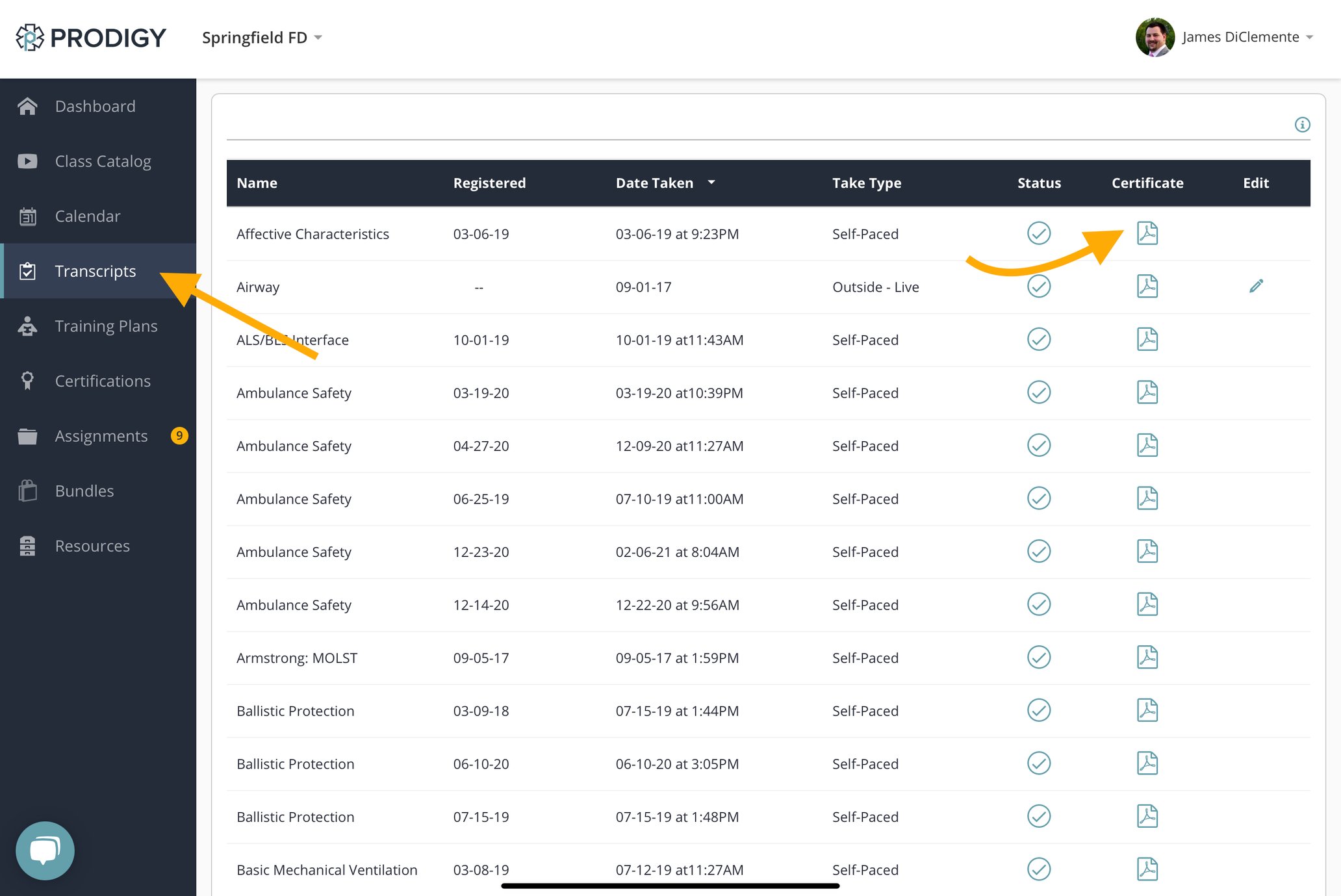Click James DiClemente profile photo

[1155, 37]
